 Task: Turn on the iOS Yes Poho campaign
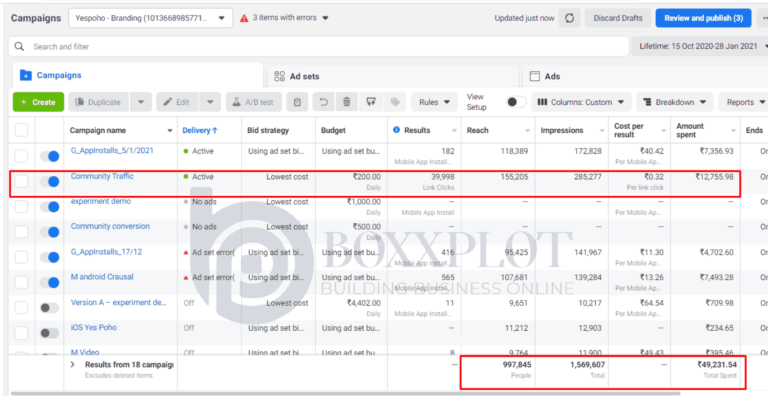(x=49, y=333)
